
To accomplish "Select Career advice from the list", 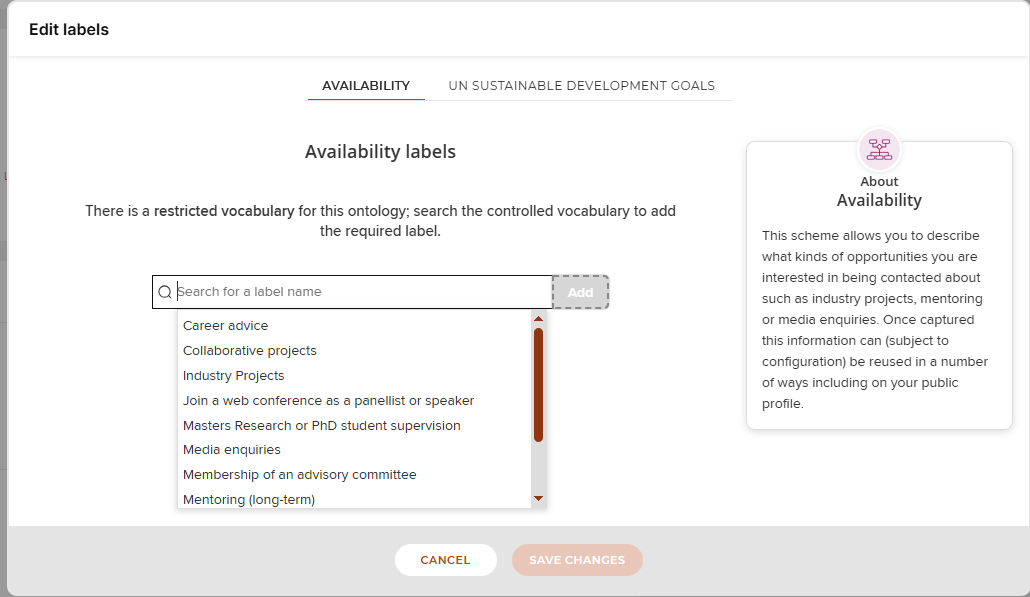I will 226,326.
